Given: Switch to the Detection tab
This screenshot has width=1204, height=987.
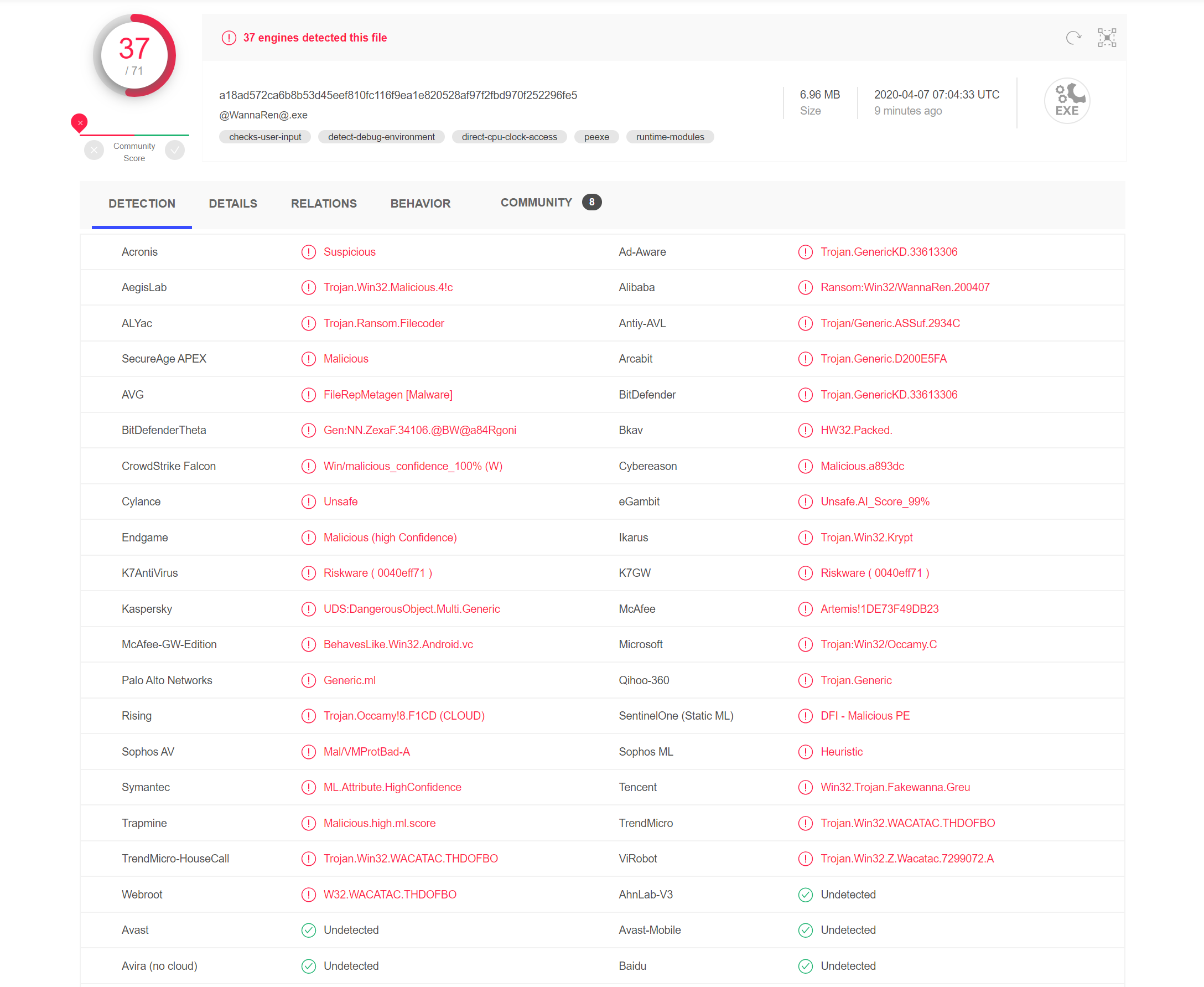Looking at the screenshot, I should (x=142, y=204).
